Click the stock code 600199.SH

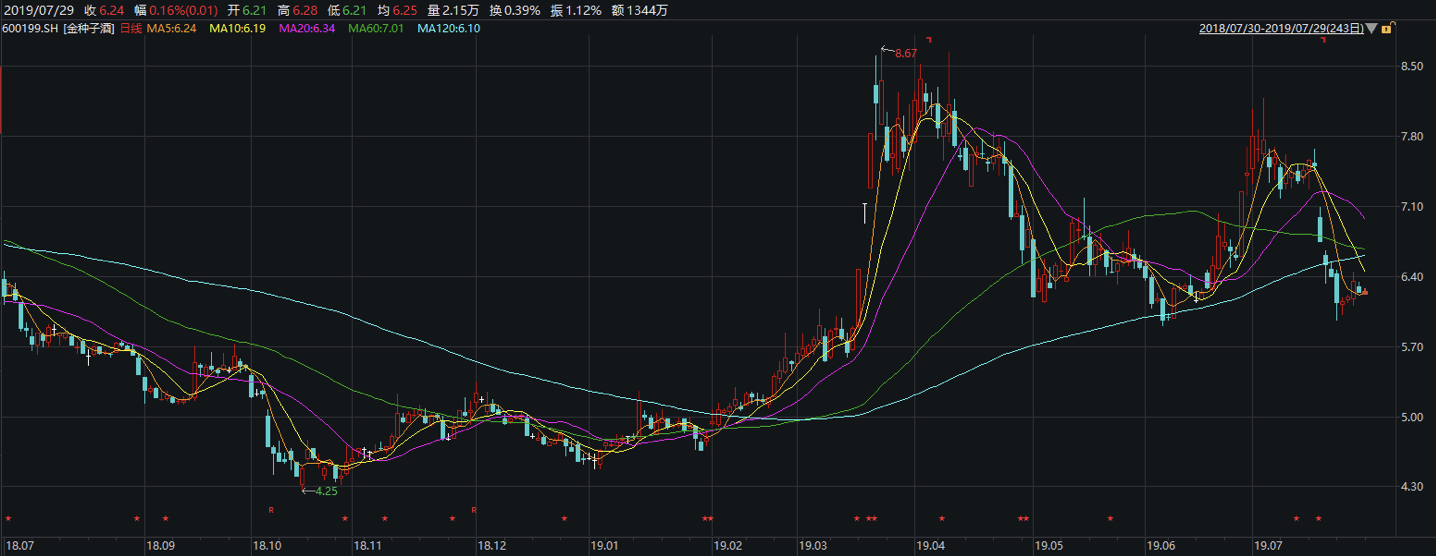pyautogui.click(x=31, y=29)
